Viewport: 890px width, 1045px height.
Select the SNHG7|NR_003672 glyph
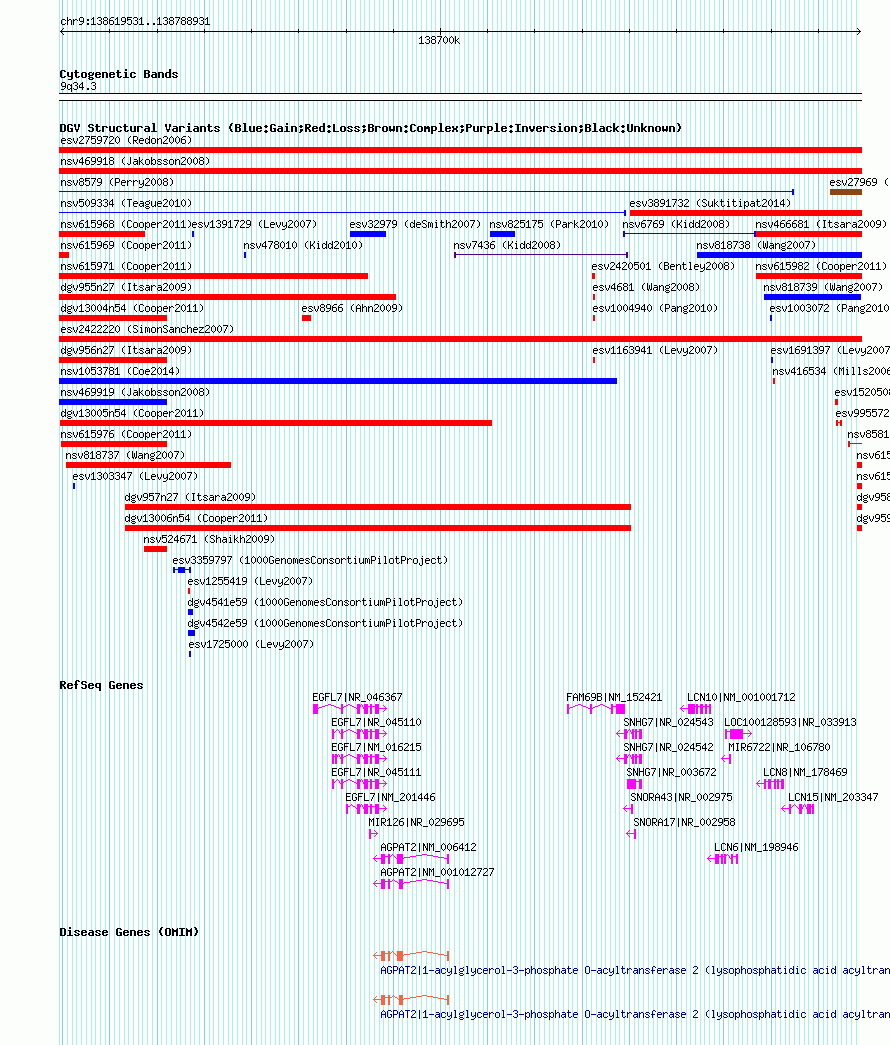coord(635,784)
